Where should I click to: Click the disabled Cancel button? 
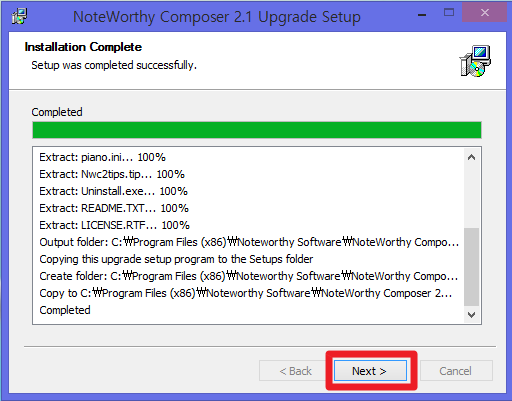click(456, 371)
